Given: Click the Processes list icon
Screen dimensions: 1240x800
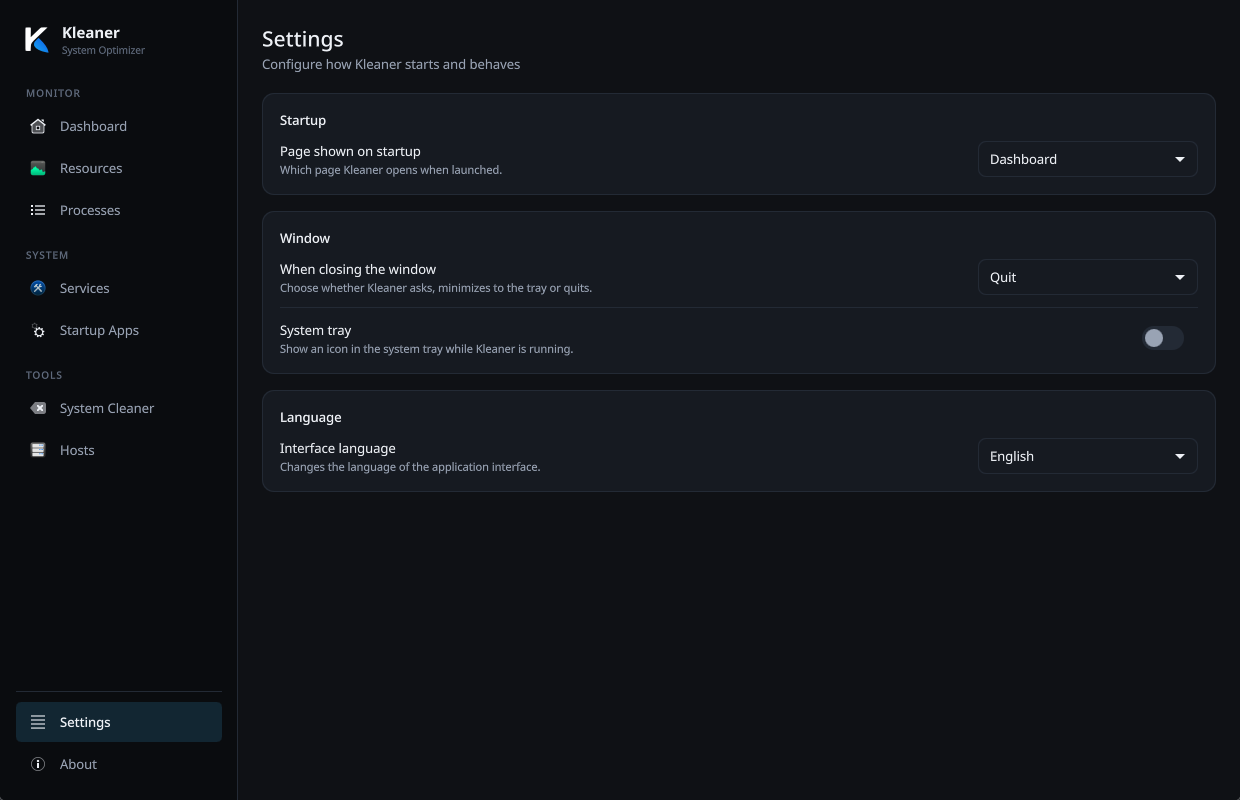Looking at the screenshot, I should click(38, 210).
